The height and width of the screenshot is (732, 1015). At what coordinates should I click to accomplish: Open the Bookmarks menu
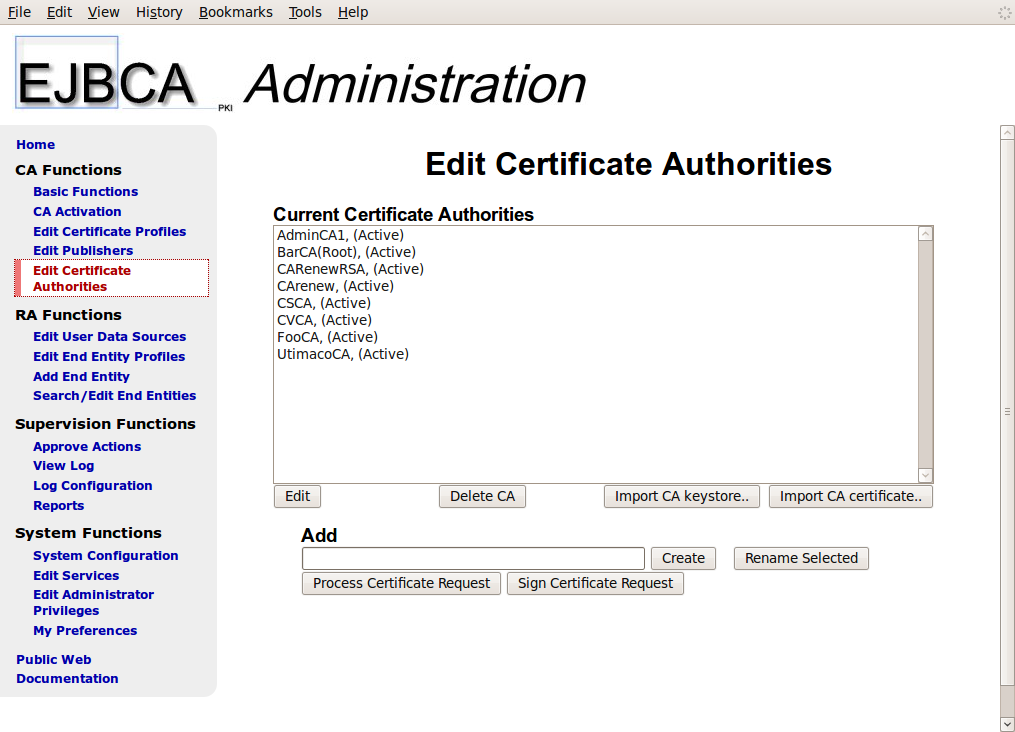[235, 12]
